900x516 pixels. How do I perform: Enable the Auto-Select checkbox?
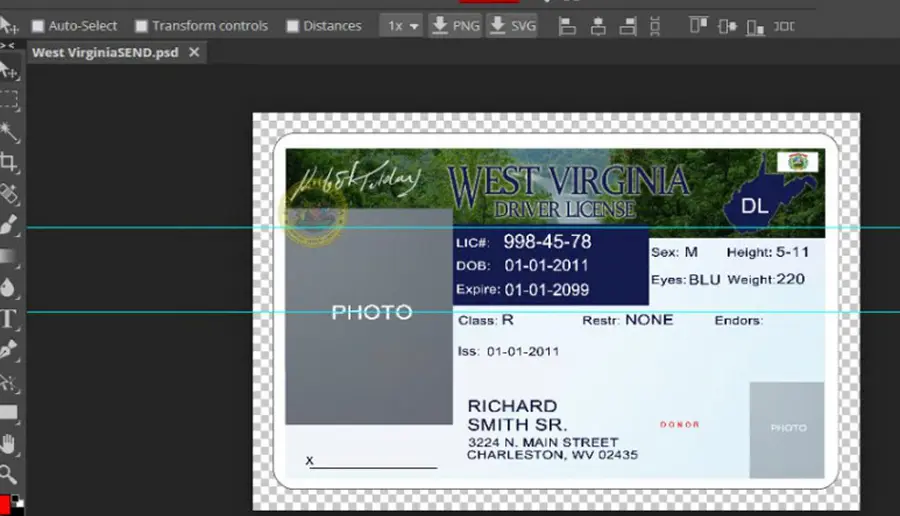[38, 26]
